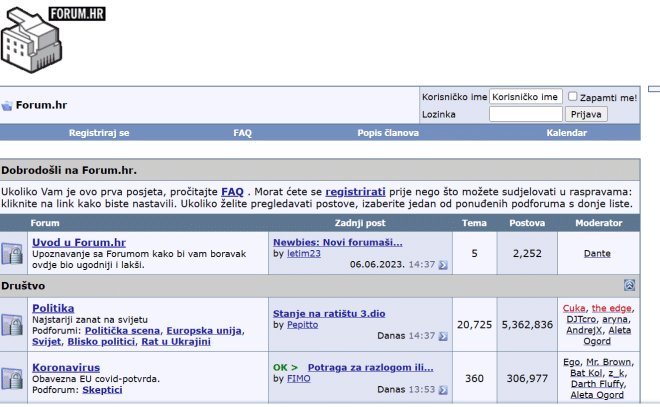
Task: Click the Lozinka password field
Action: (x=526, y=114)
